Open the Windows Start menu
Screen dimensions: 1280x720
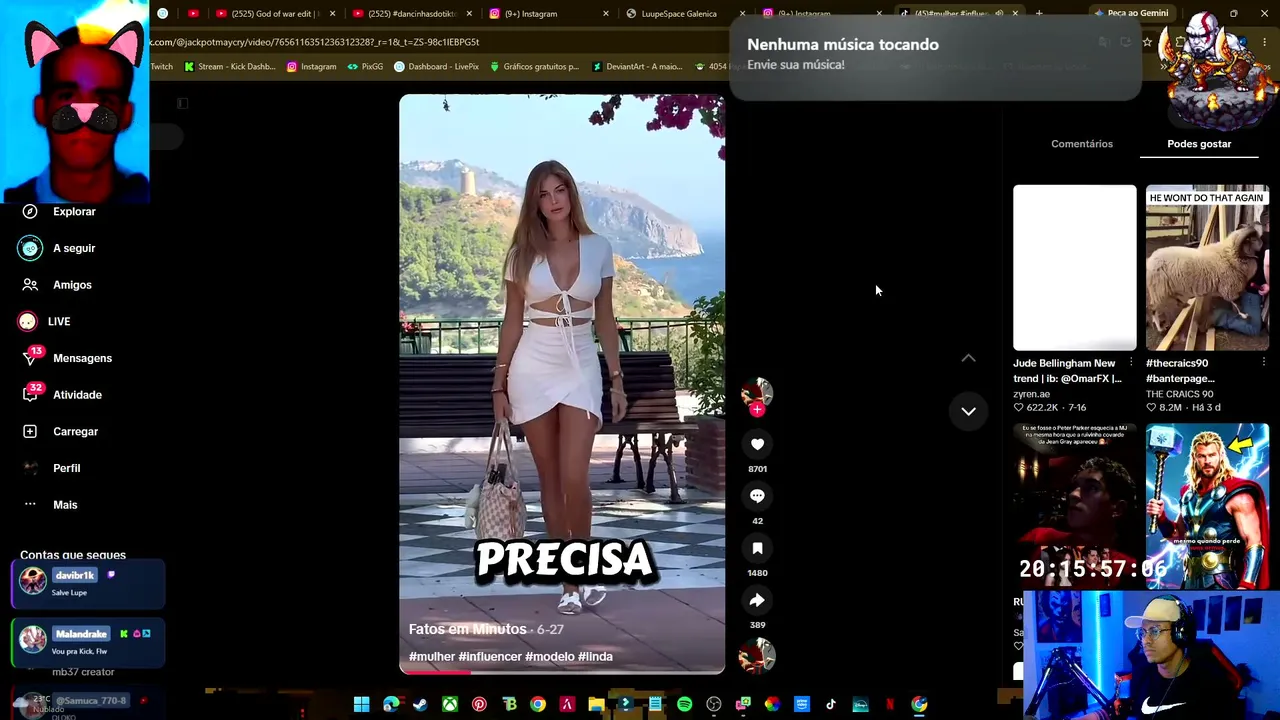[x=362, y=704]
